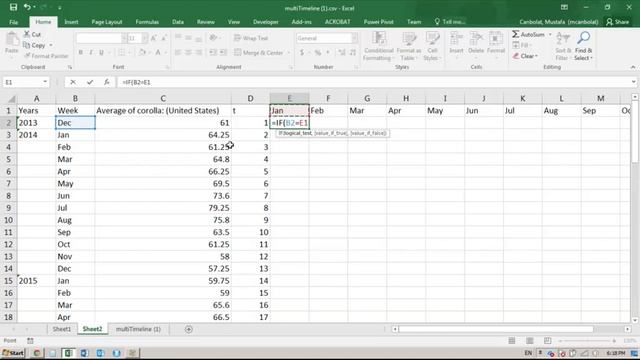The image size is (640, 360).
Task: Expand the Name Box dropdown
Action: (45, 82)
